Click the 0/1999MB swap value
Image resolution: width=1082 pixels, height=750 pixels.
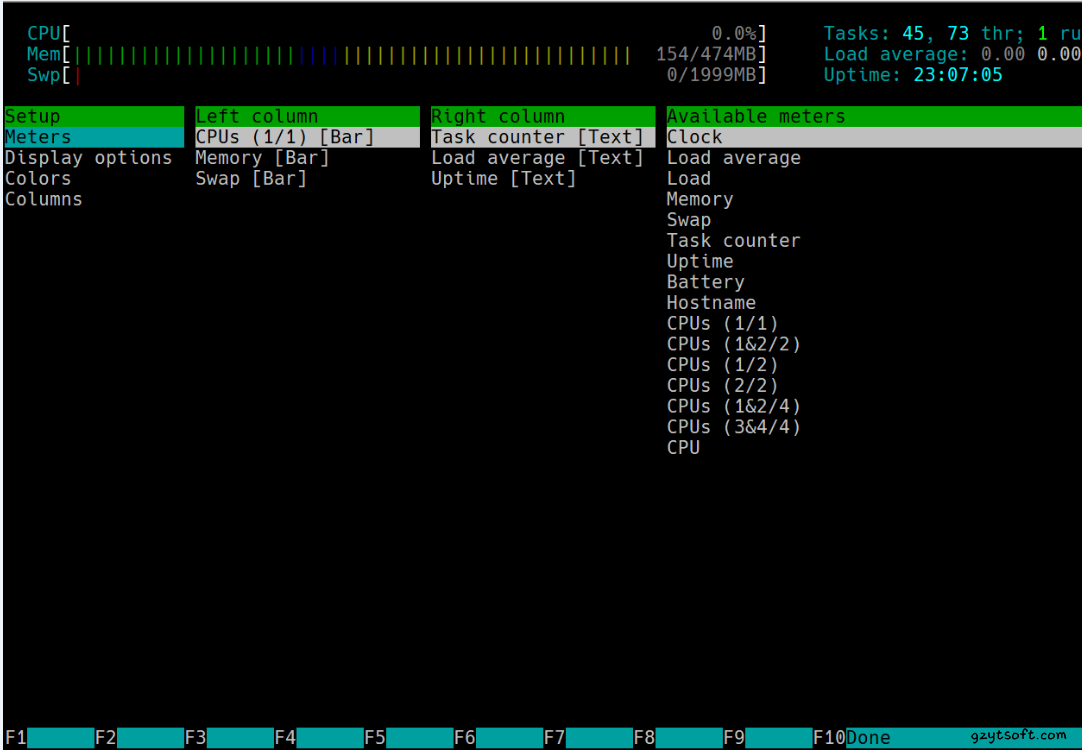point(711,75)
